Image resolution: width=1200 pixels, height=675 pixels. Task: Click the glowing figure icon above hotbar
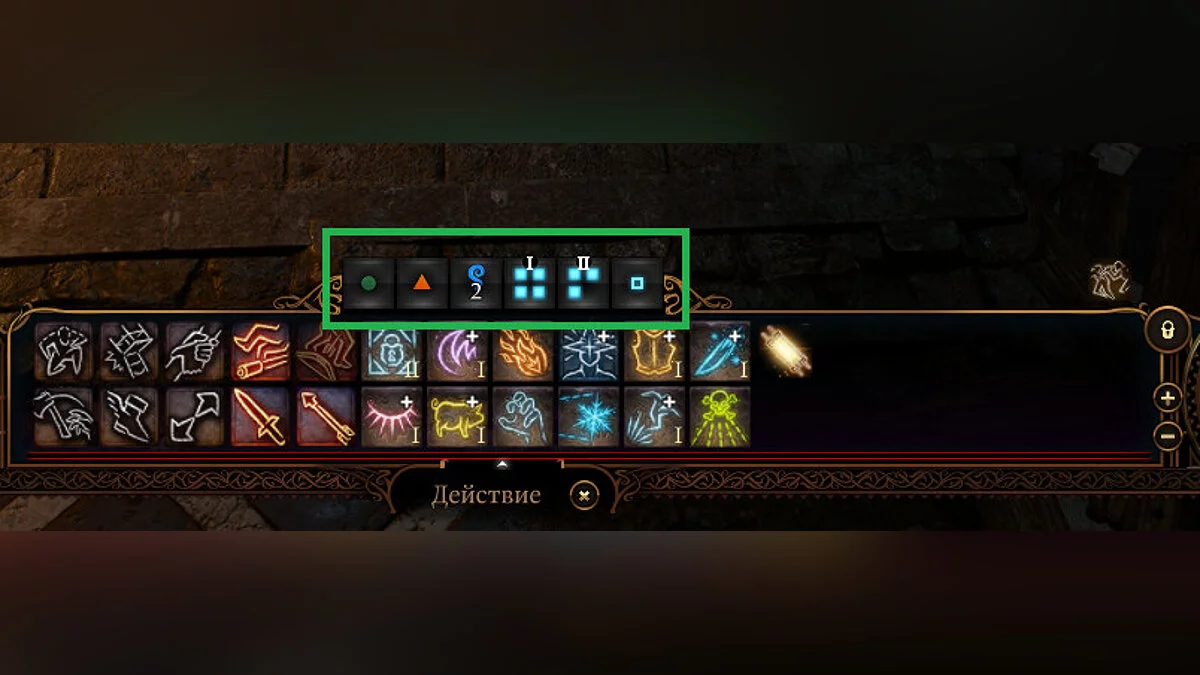[x=1110, y=281]
